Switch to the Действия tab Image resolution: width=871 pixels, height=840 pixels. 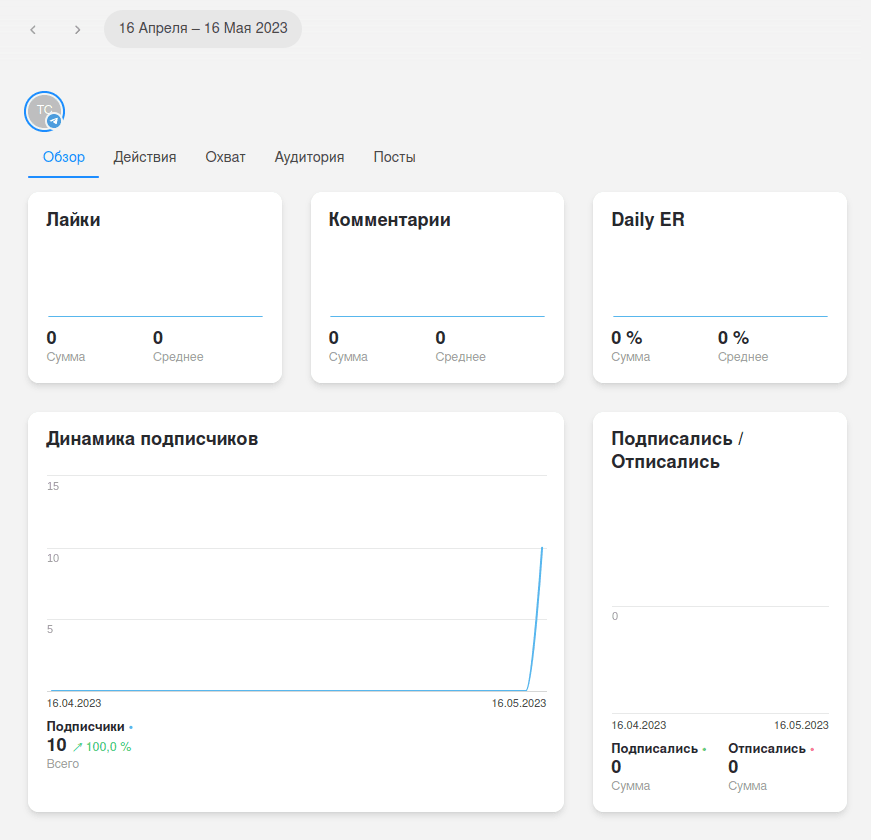[x=145, y=157]
